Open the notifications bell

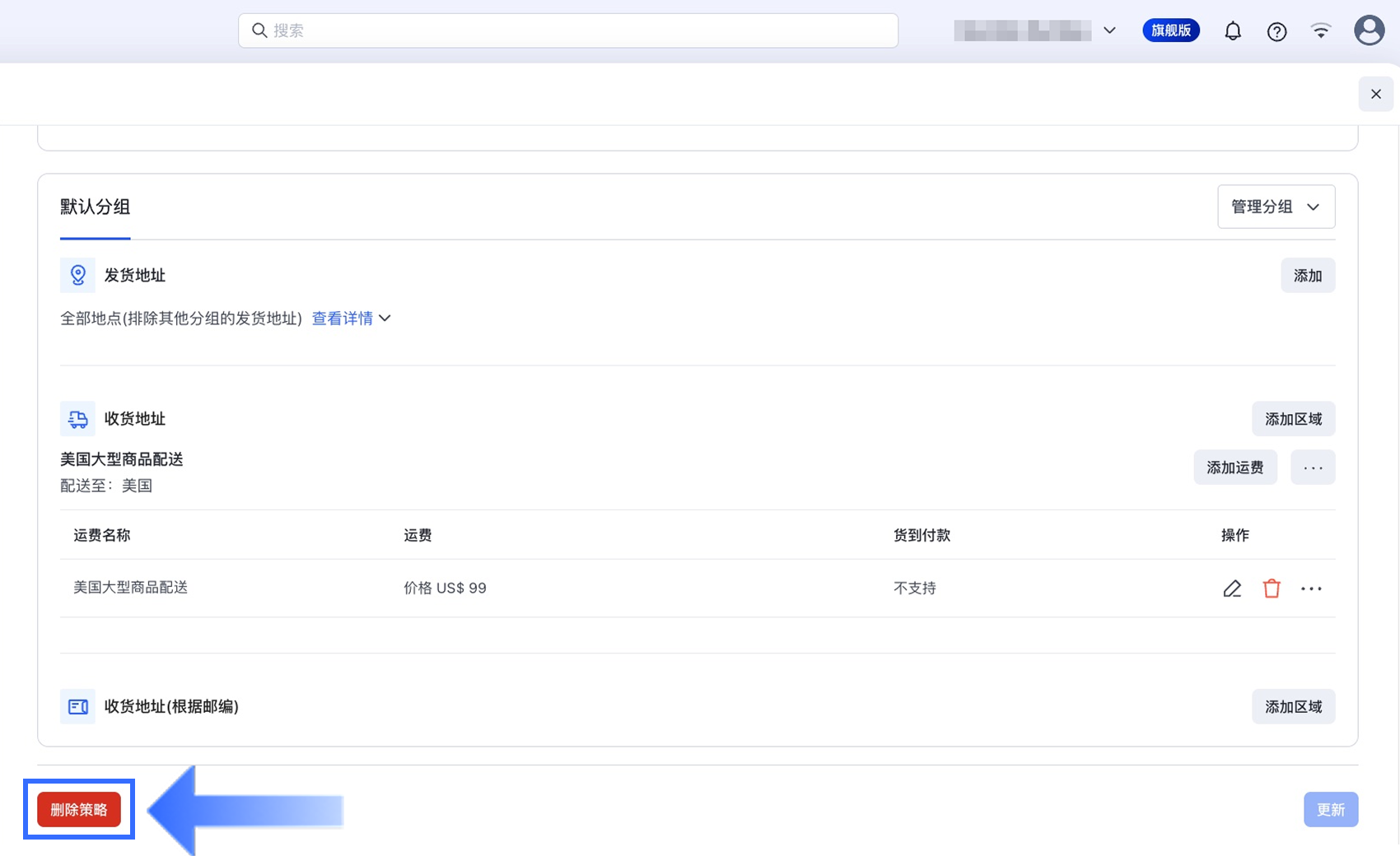(x=1233, y=31)
